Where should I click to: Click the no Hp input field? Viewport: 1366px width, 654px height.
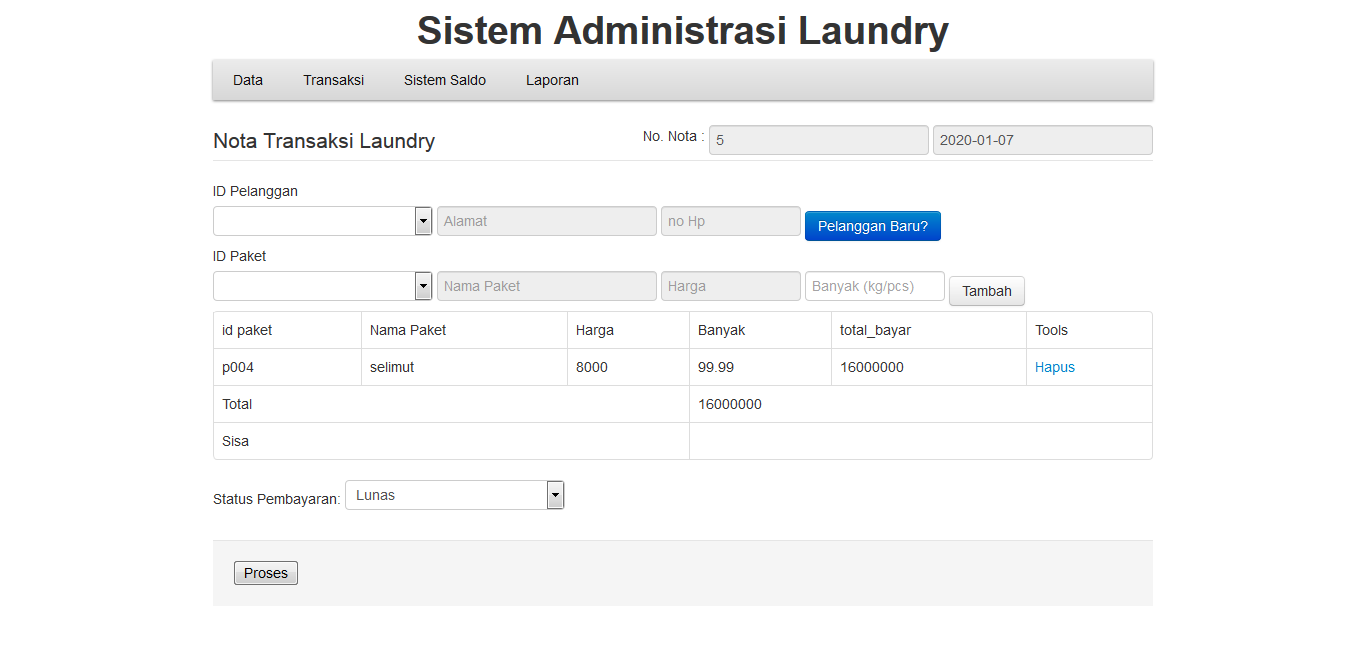coord(730,220)
